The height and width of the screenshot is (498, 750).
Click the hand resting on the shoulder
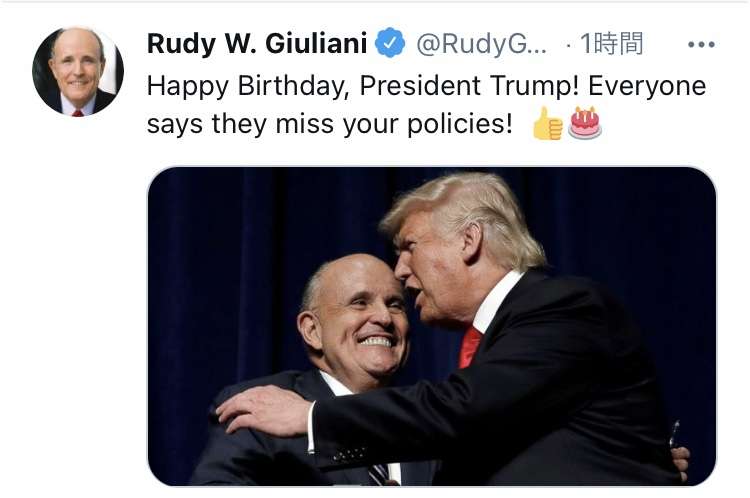click(262, 410)
